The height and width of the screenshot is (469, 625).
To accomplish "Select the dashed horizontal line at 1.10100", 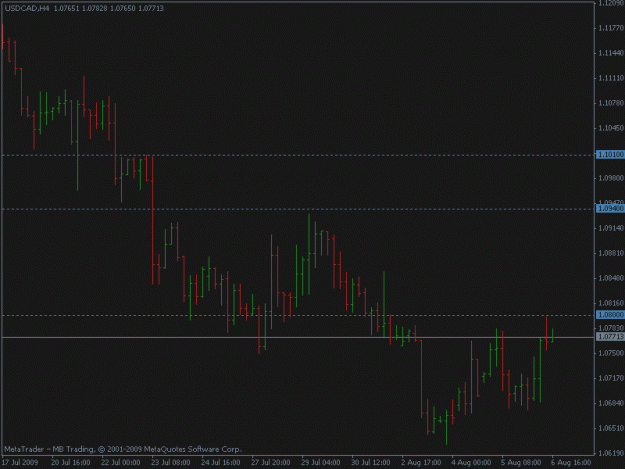I will (x=298, y=155).
